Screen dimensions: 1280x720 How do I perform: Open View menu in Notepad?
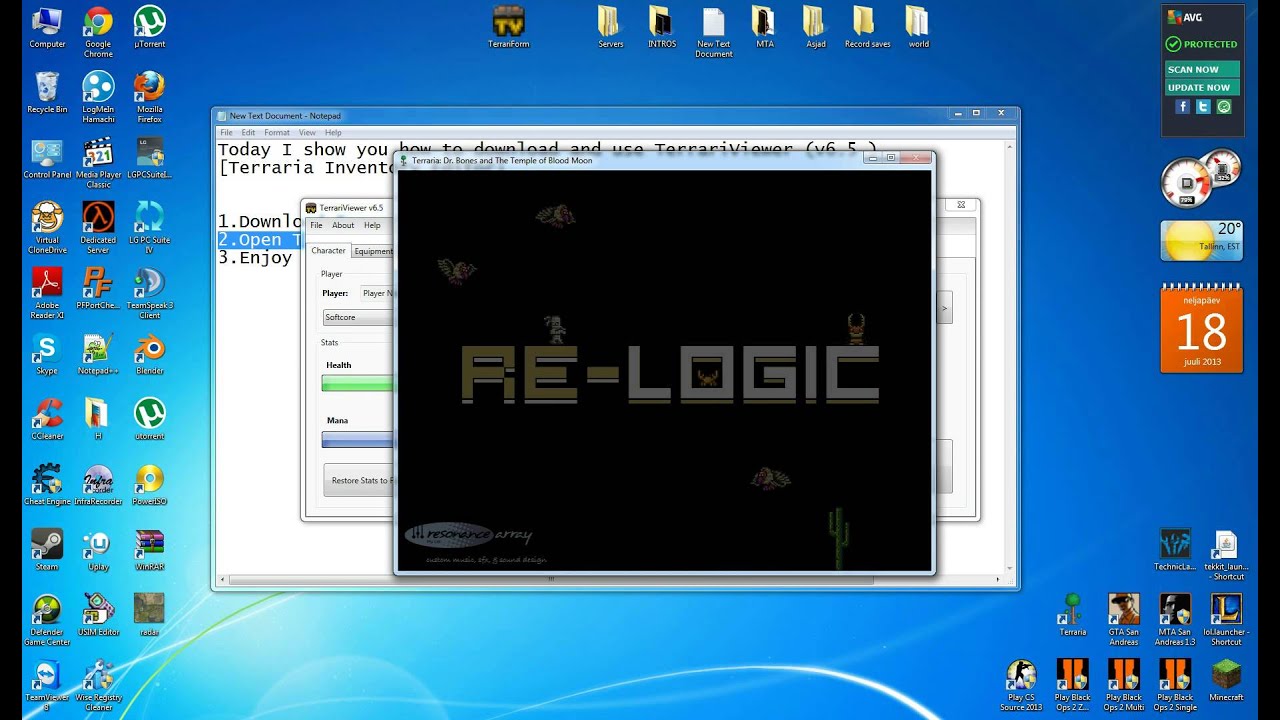[307, 132]
